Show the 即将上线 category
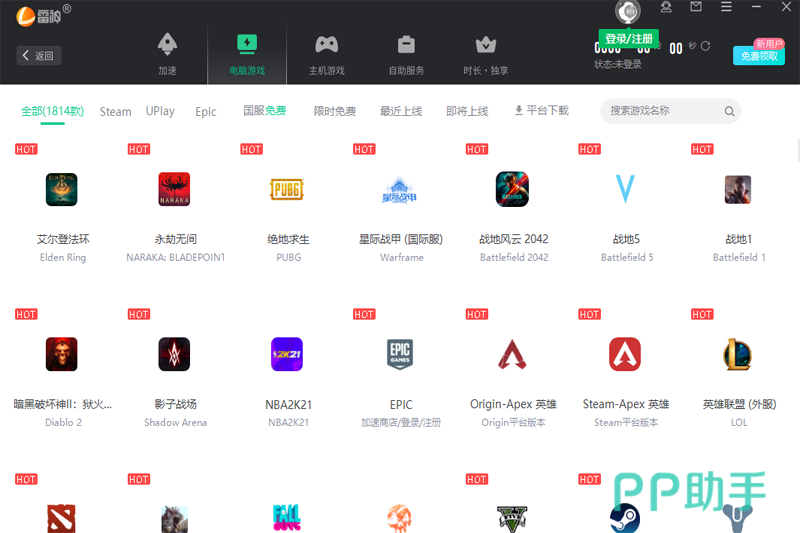The image size is (800, 533). tap(467, 111)
